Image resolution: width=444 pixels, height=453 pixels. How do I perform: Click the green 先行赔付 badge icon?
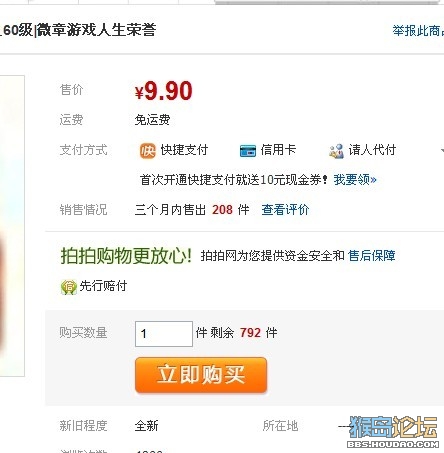(x=69, y=287)
